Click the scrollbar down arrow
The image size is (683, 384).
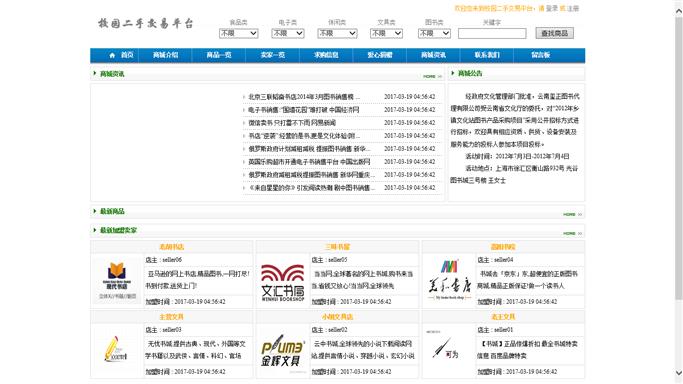(x=679, y=373)
